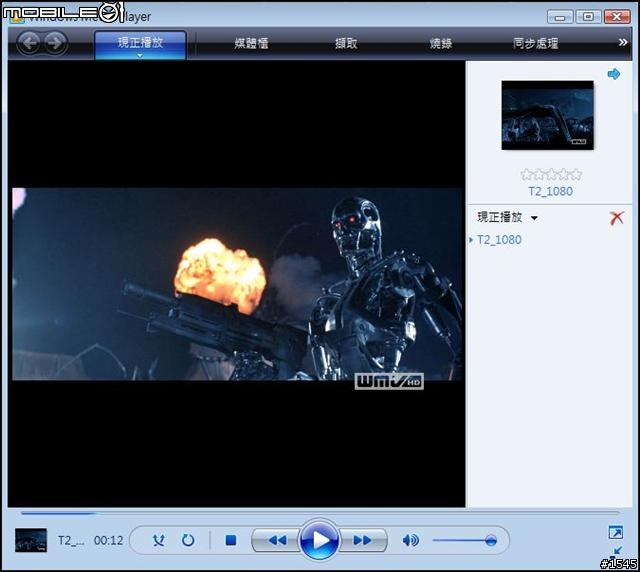Screen dimensions: 640x572
Task: Open the 現正播放 playlist dropdown
Action: pyautogui.click(x=507, y=217)
